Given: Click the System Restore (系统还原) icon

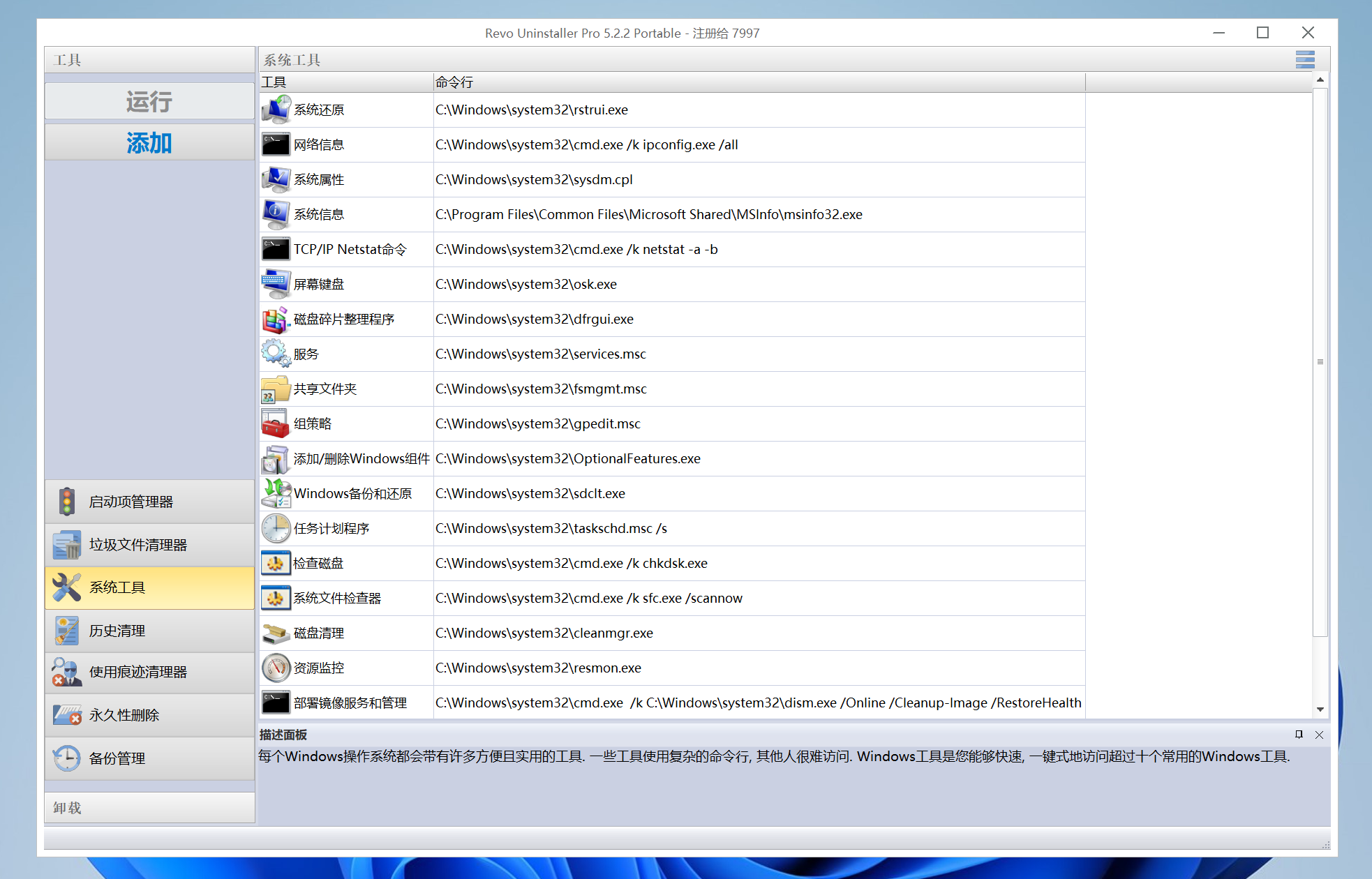Looking at the screenshot, I should [276, 110].
